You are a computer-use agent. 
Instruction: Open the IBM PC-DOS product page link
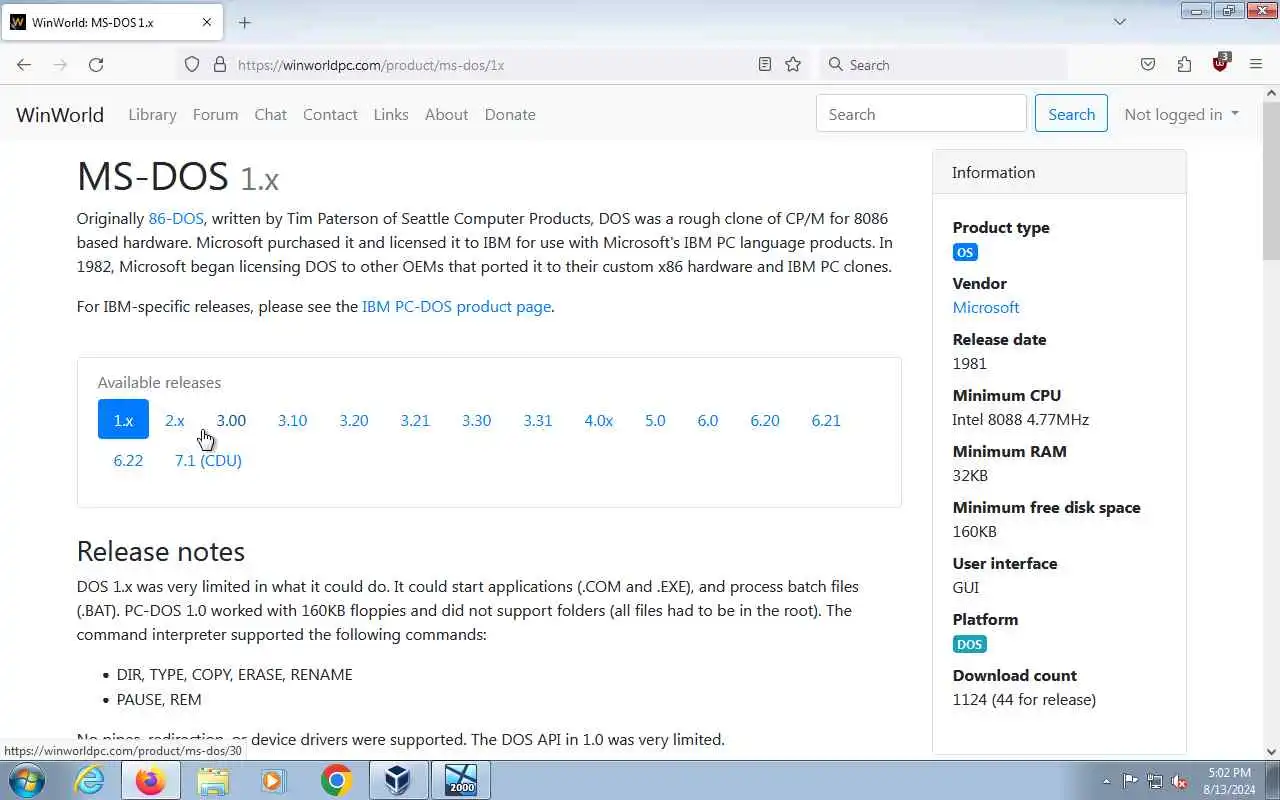[x=456, y=306]
